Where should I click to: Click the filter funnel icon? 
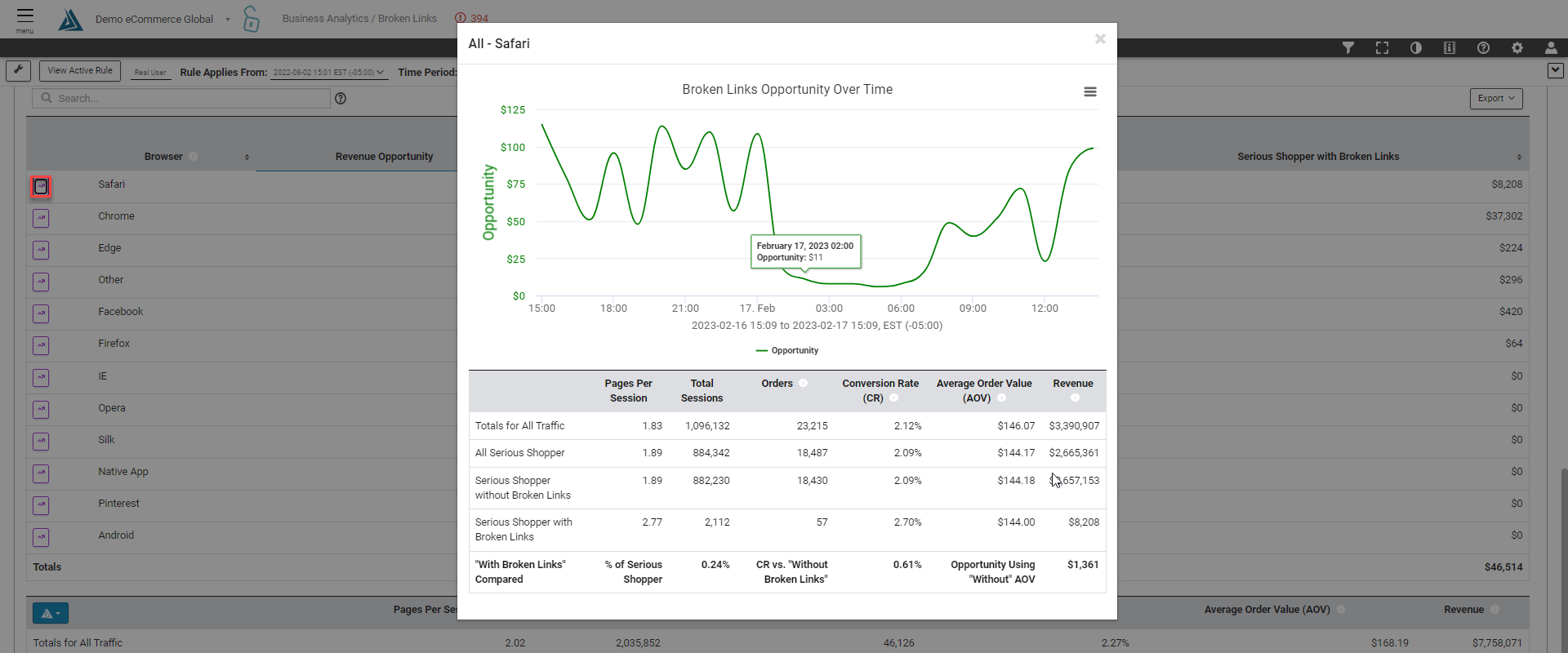coord(1348,48)
